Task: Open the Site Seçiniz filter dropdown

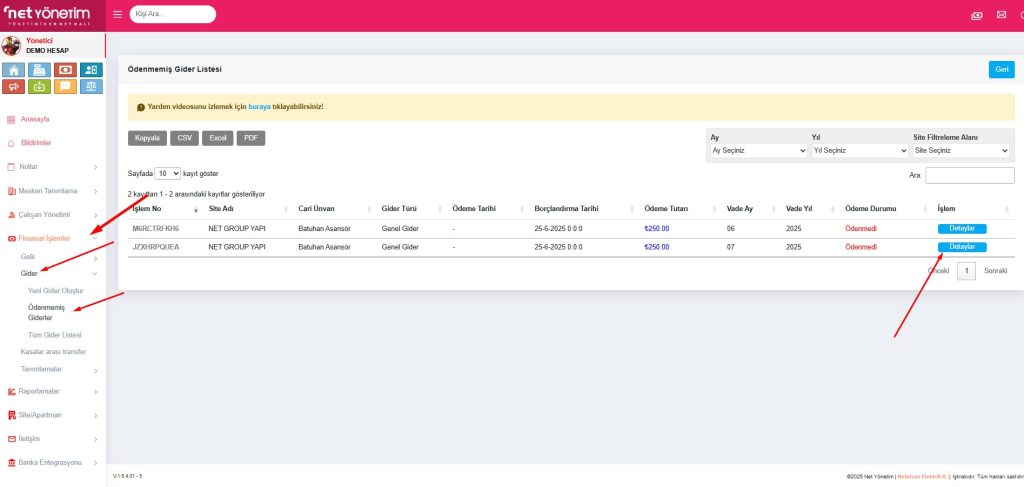Action: (960, 151)
